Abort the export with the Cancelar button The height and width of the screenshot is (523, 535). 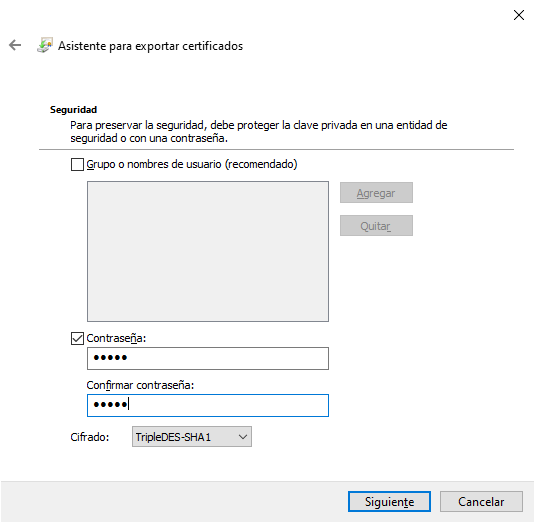(481, 502)
